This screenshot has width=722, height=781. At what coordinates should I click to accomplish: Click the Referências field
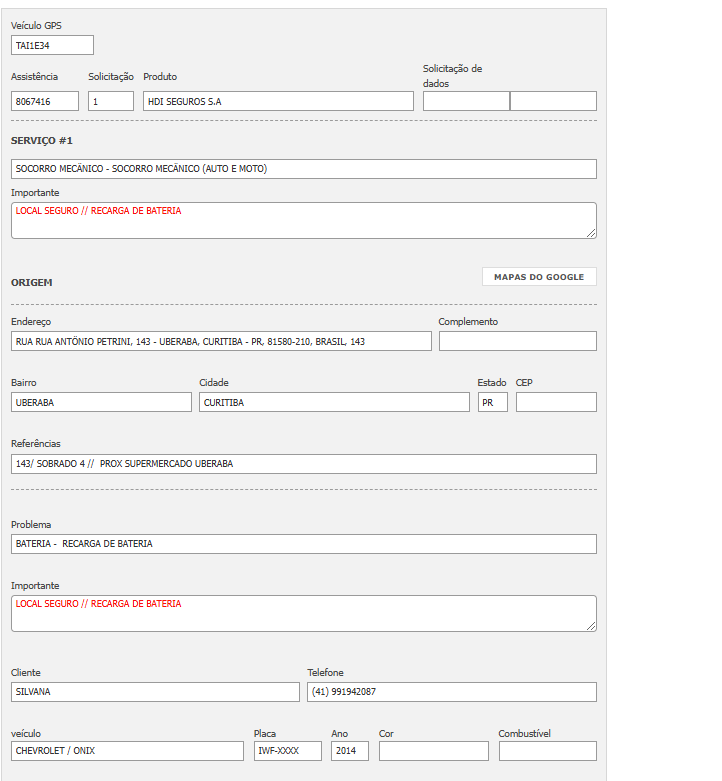click(303, 464)
